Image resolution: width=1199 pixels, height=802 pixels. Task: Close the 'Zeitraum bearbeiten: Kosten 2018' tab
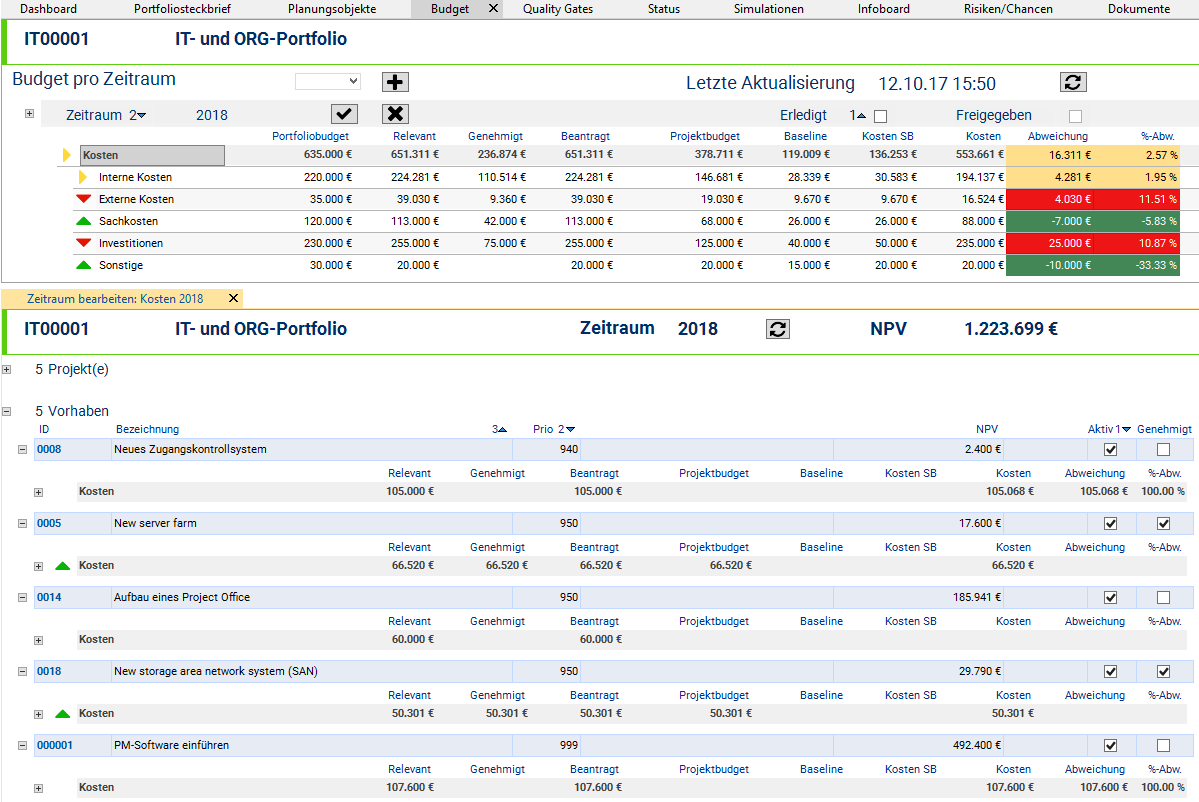(x=233, y=298)
